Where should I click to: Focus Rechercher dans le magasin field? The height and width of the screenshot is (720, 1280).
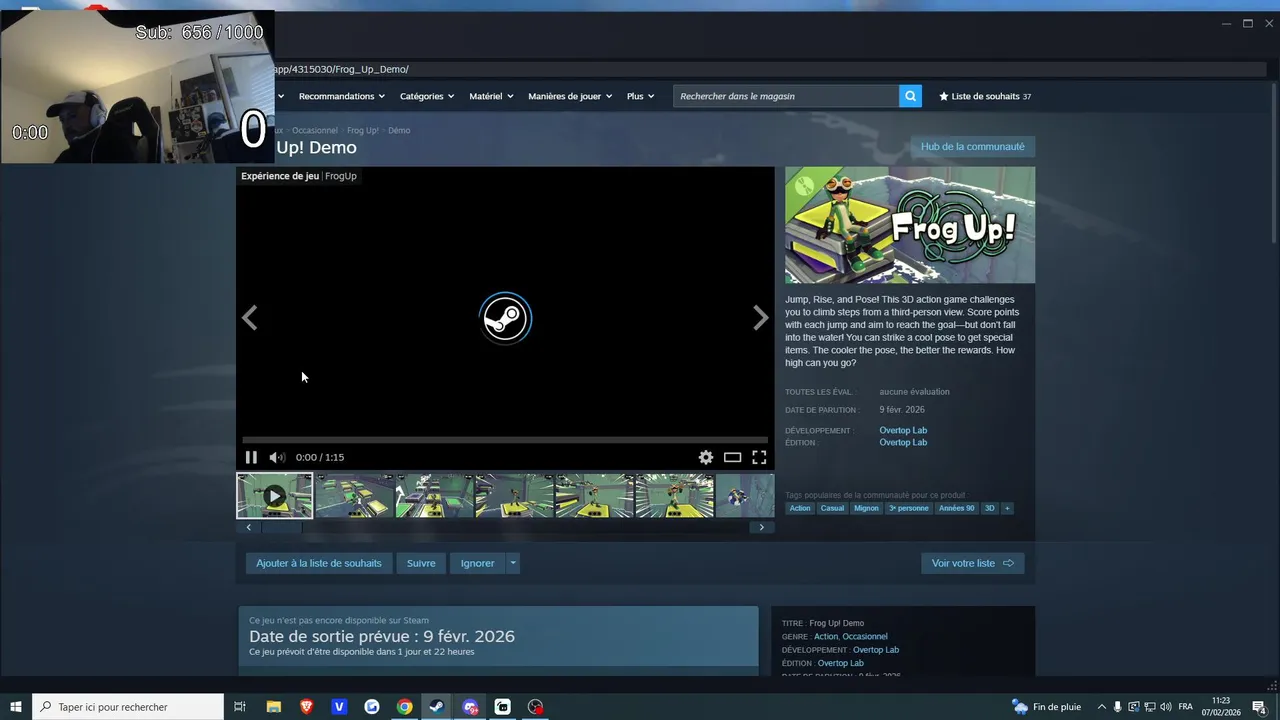786,96
